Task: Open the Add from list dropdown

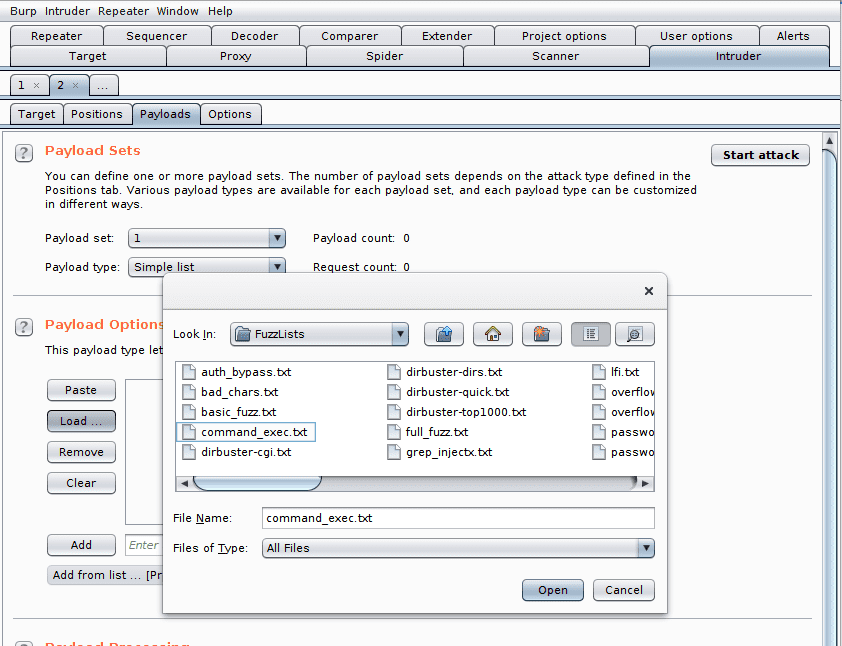Action: (105, 575)
